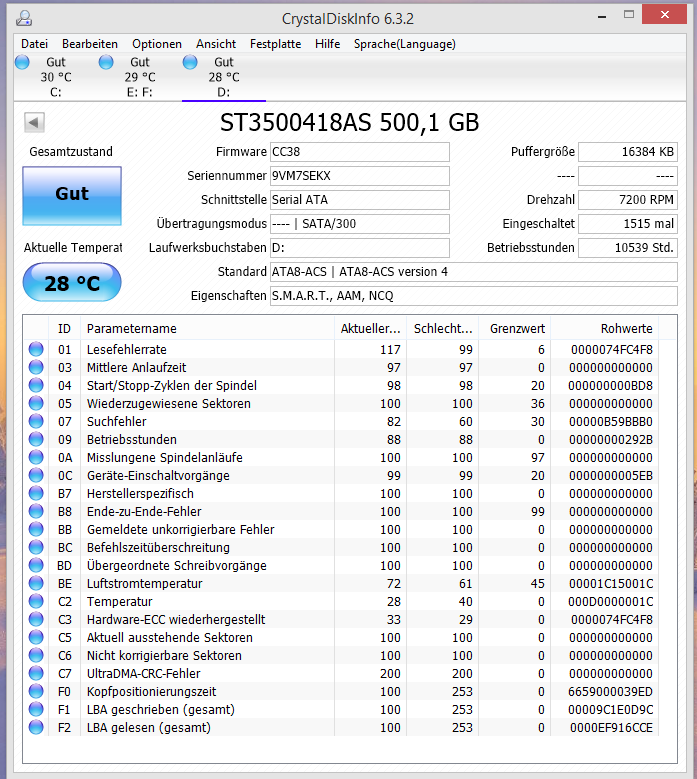Click the previous disk arrow button
Screen dimensions: 697x779
coord(34,122)
